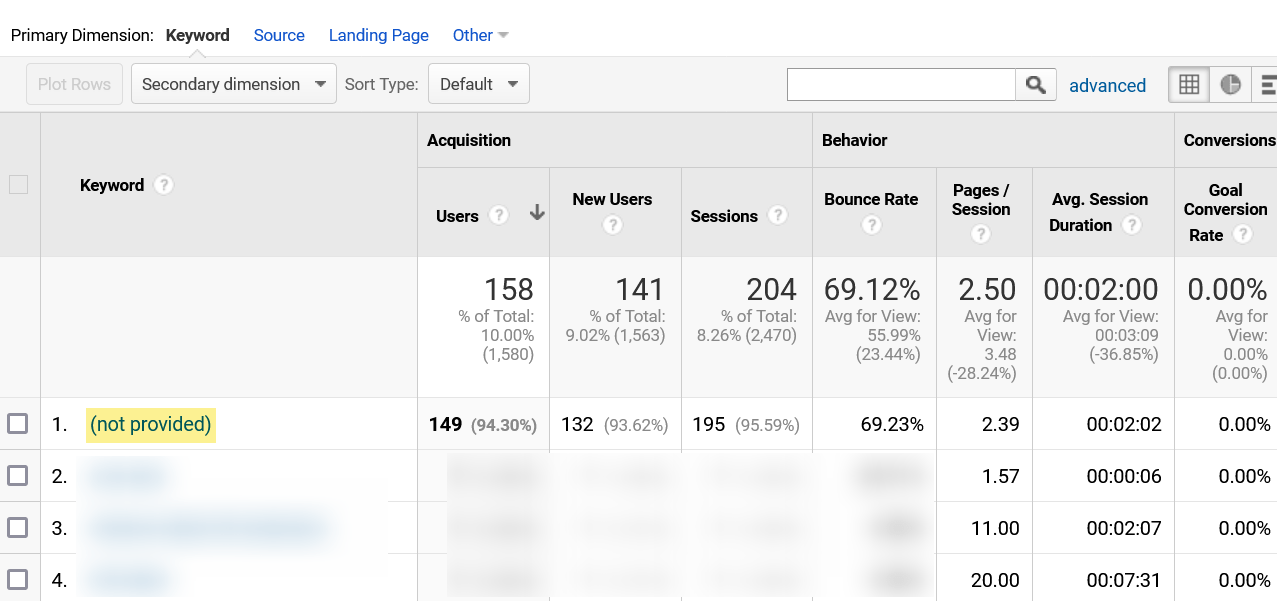Click inside the search input field
The height and width of the screenshot is (601, 1277).
click(x=900, y=84)
